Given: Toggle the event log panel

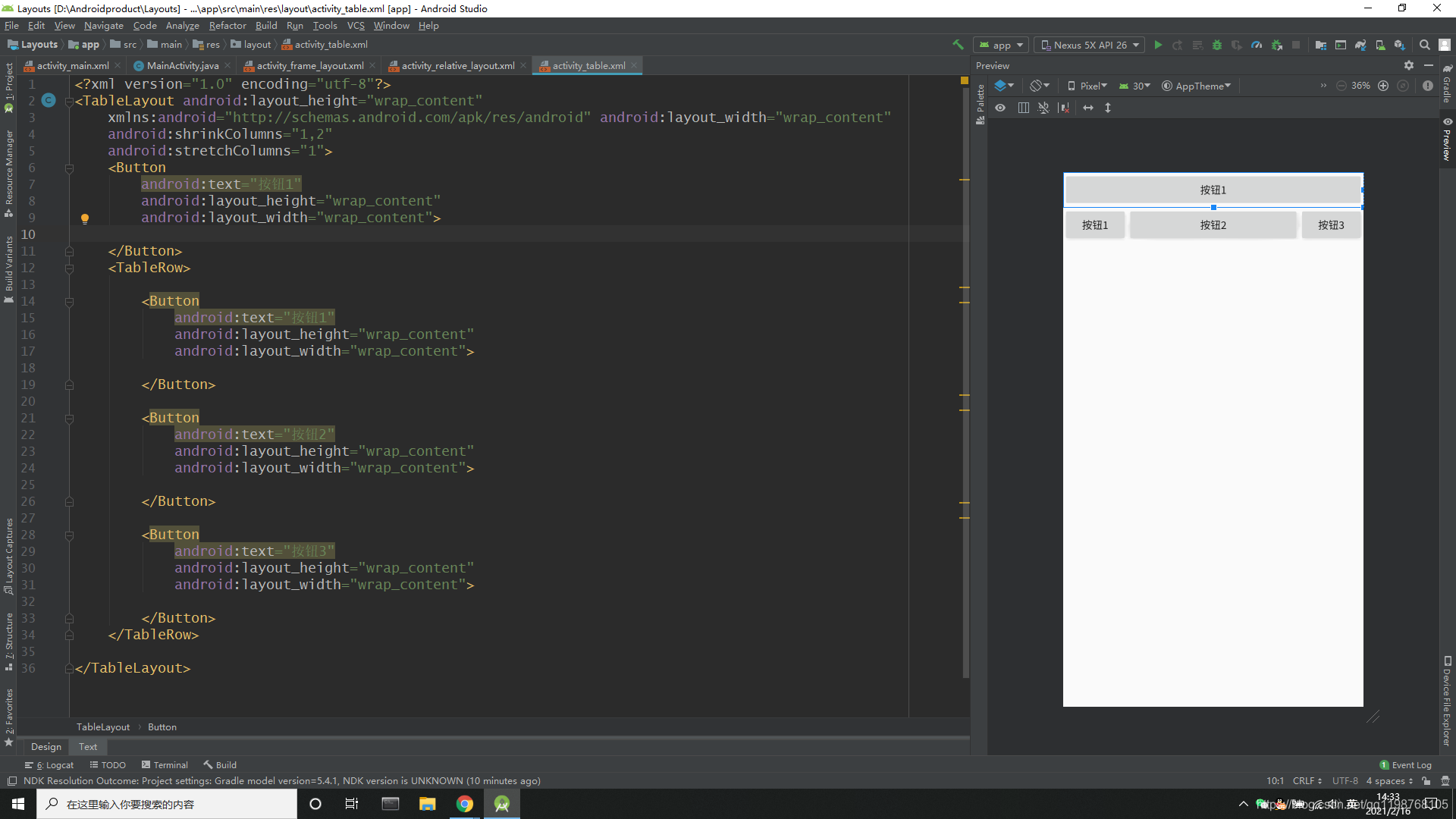Looking at the screenshot, I should [x=1407, y=764].
